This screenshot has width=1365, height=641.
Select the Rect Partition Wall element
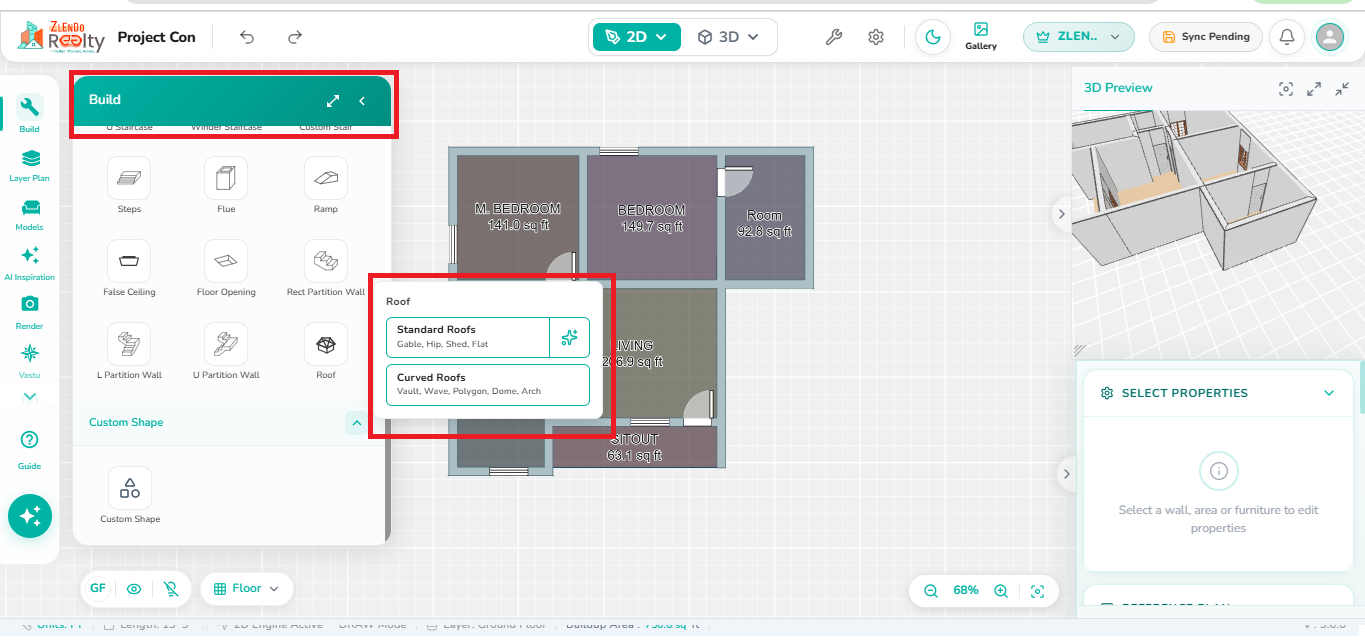[x=326, y=268]
